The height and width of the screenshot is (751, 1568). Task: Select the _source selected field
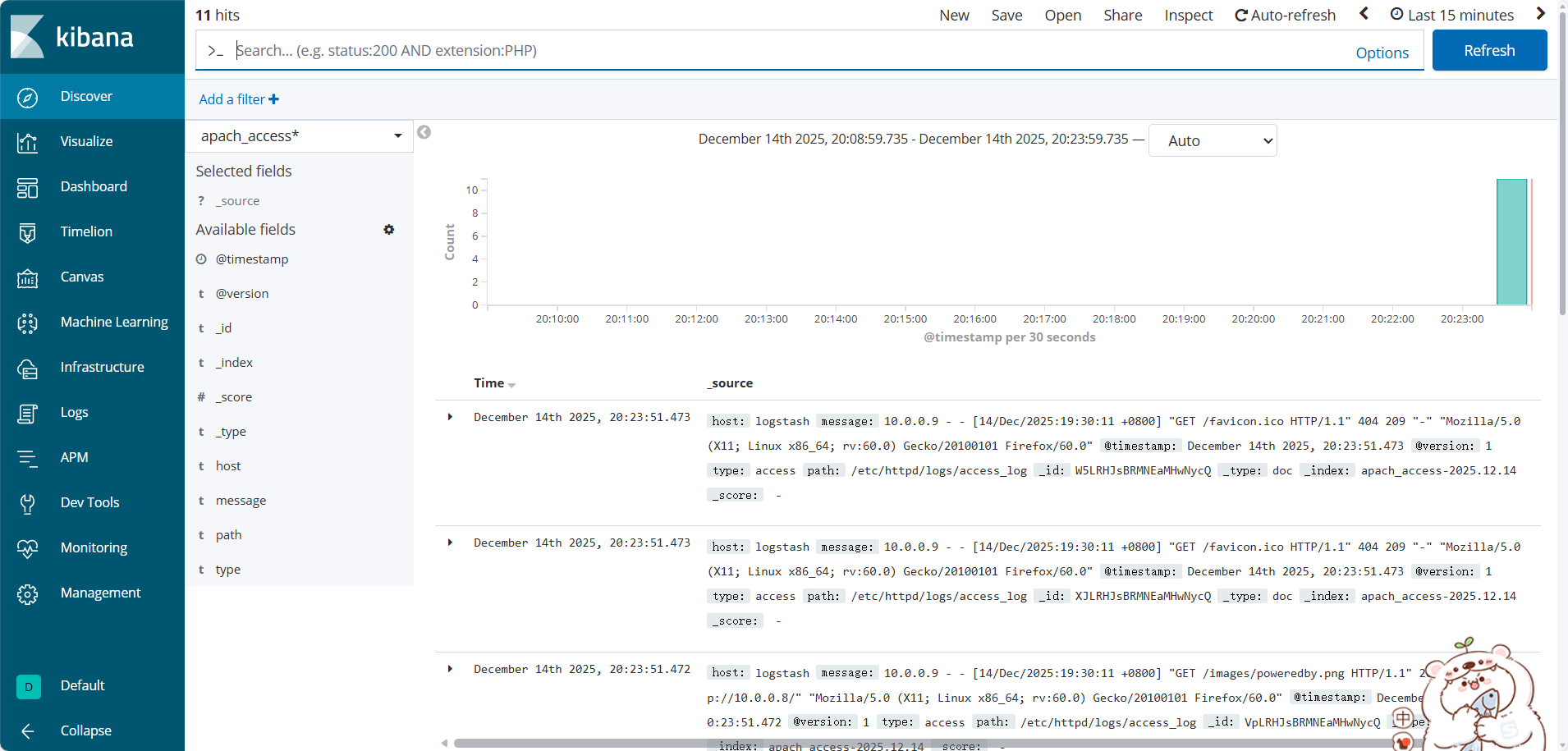pos(238,201)
